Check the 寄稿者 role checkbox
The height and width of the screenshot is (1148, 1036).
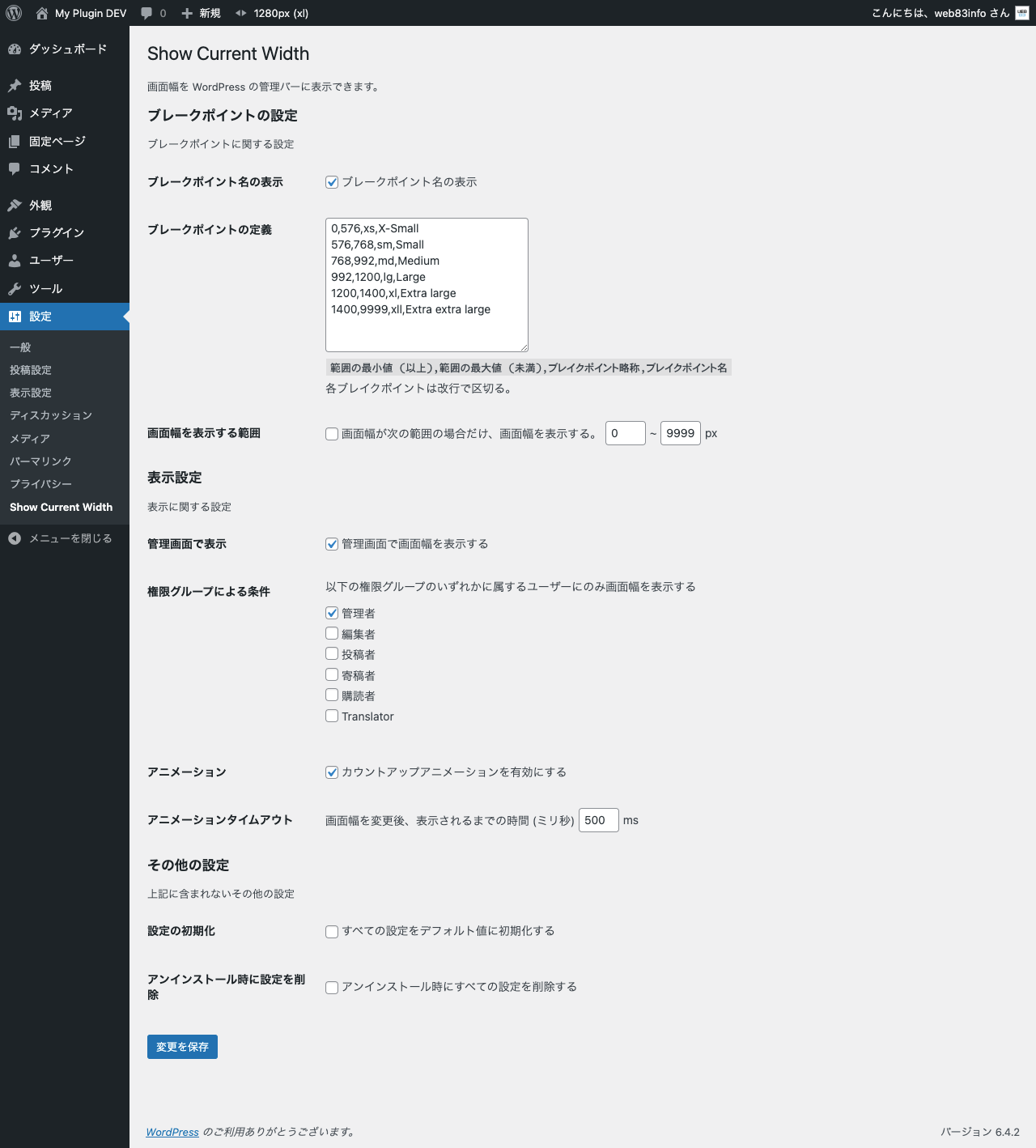pos(332,675)
